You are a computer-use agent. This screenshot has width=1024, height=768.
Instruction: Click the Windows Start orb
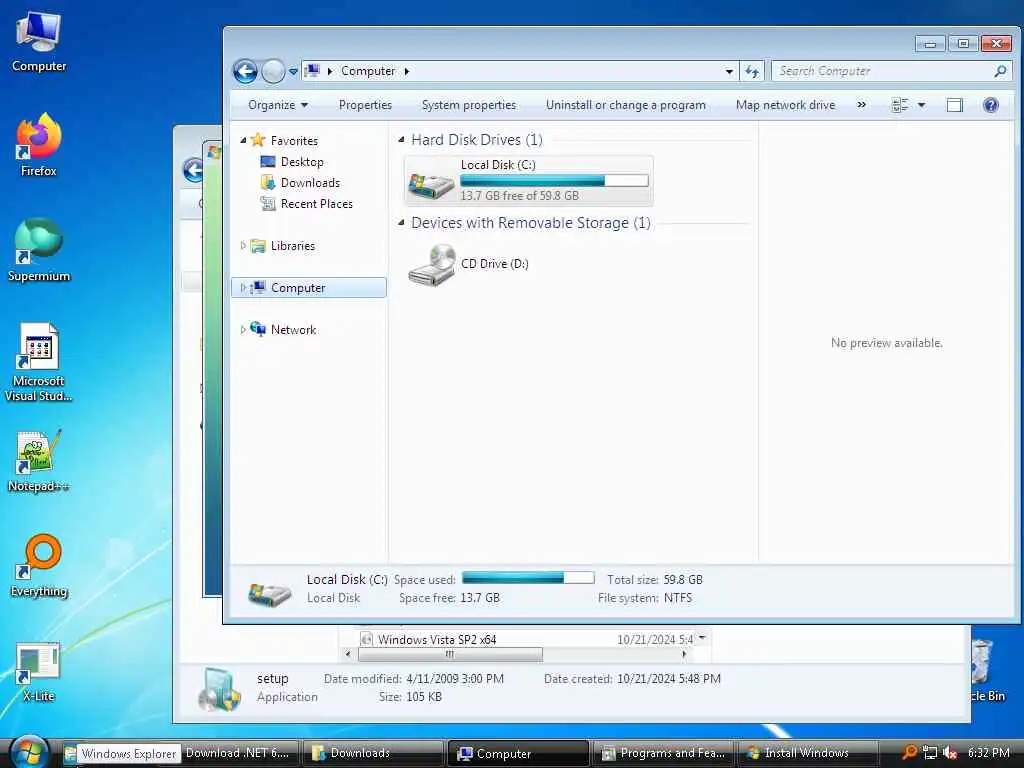28,753
